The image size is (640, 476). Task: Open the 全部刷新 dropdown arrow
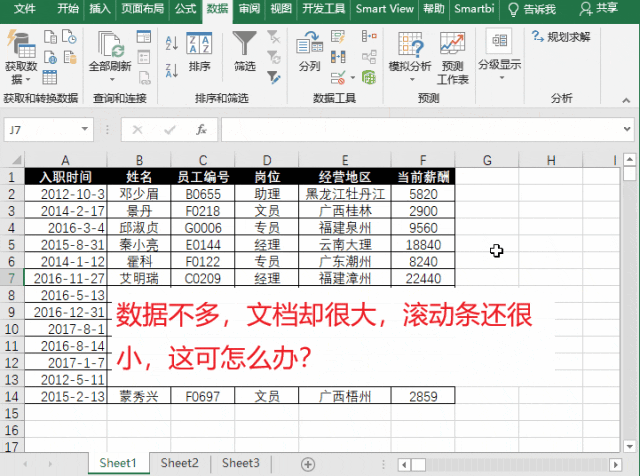pos(112,79)
